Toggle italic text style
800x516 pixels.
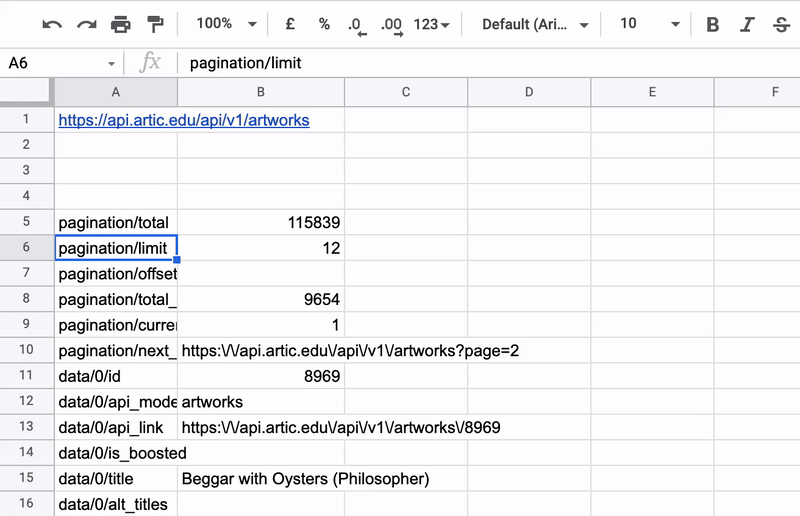[747, 24]
